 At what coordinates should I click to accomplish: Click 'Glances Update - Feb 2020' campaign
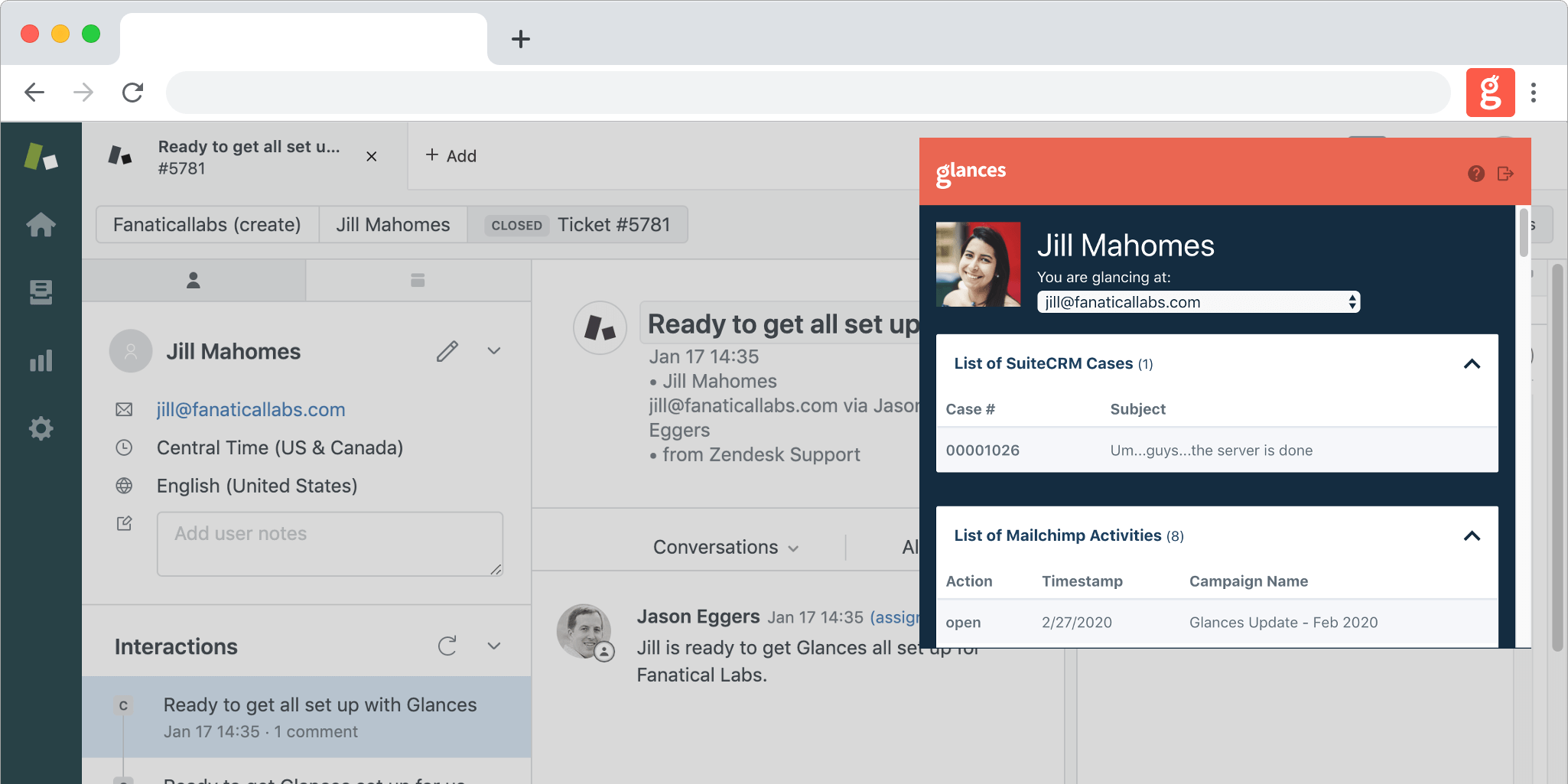click(1283, 623)
